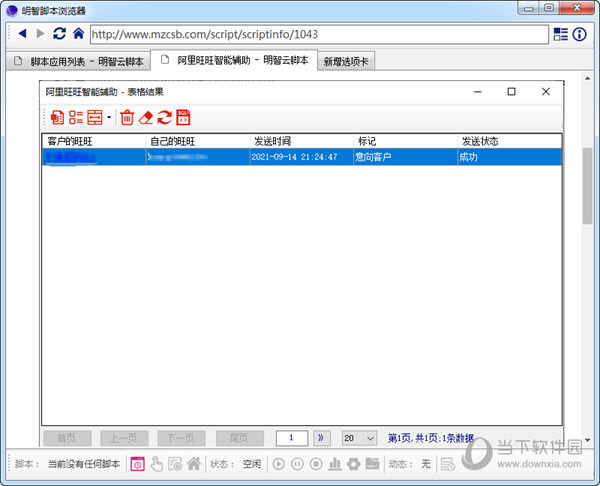Viewport: 600px width, 486px height.
Task: Click the address bar URL field
Action: [320, 34]
